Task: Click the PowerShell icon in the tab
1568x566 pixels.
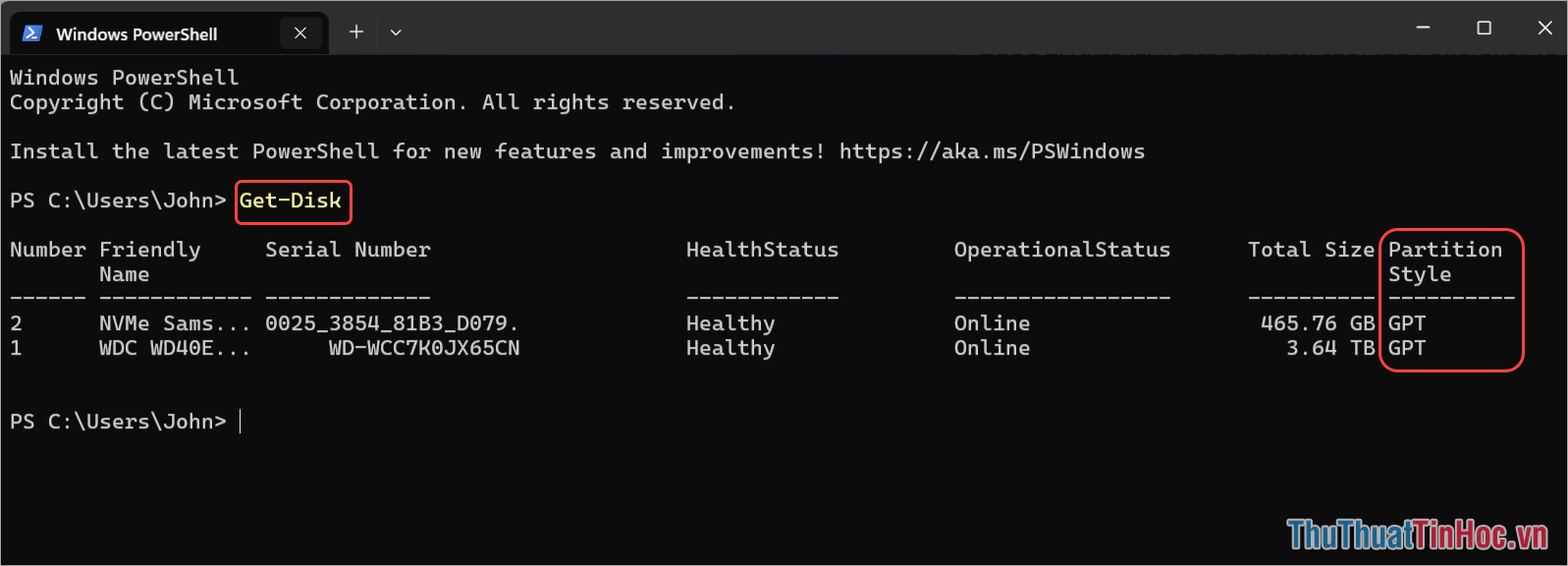Action: point(32,33)
